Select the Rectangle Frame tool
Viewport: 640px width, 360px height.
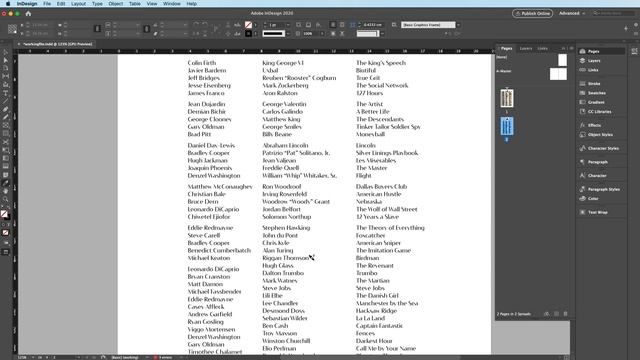click(6, 125)
